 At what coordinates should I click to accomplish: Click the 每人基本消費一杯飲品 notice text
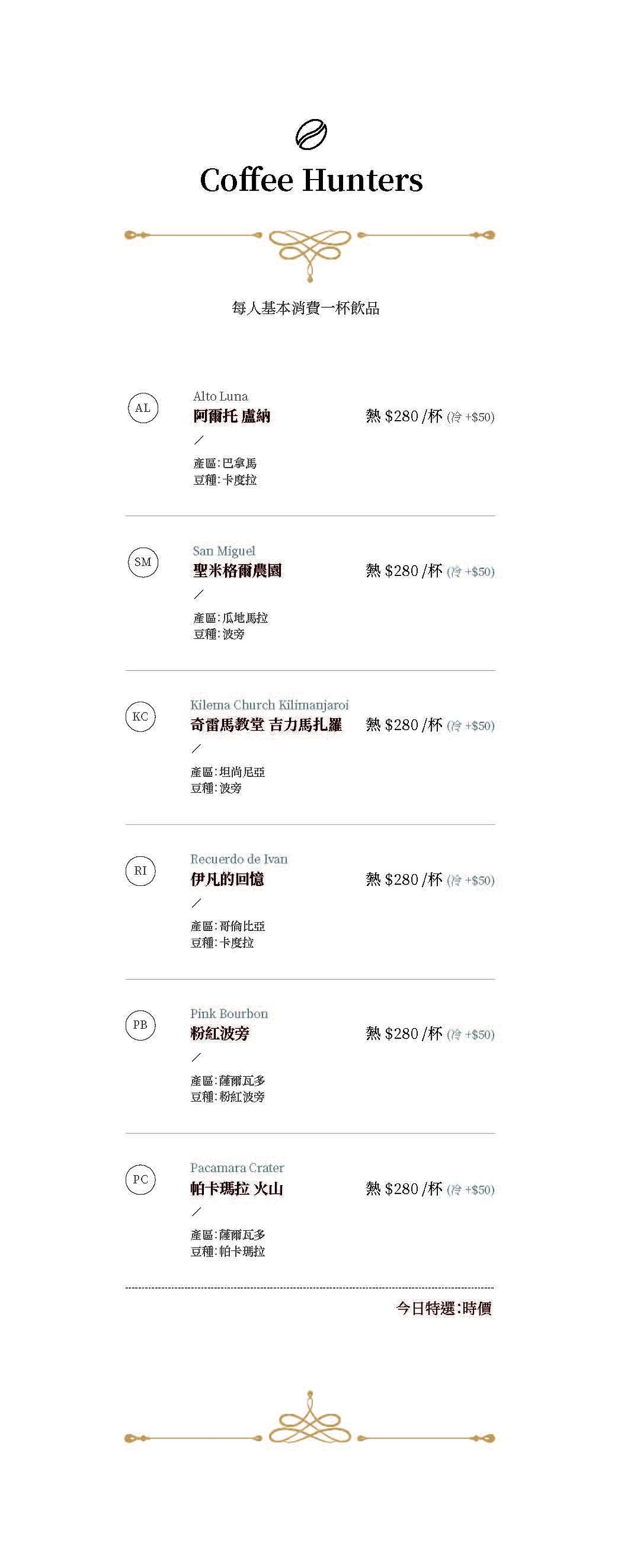[x=306, y=308]
